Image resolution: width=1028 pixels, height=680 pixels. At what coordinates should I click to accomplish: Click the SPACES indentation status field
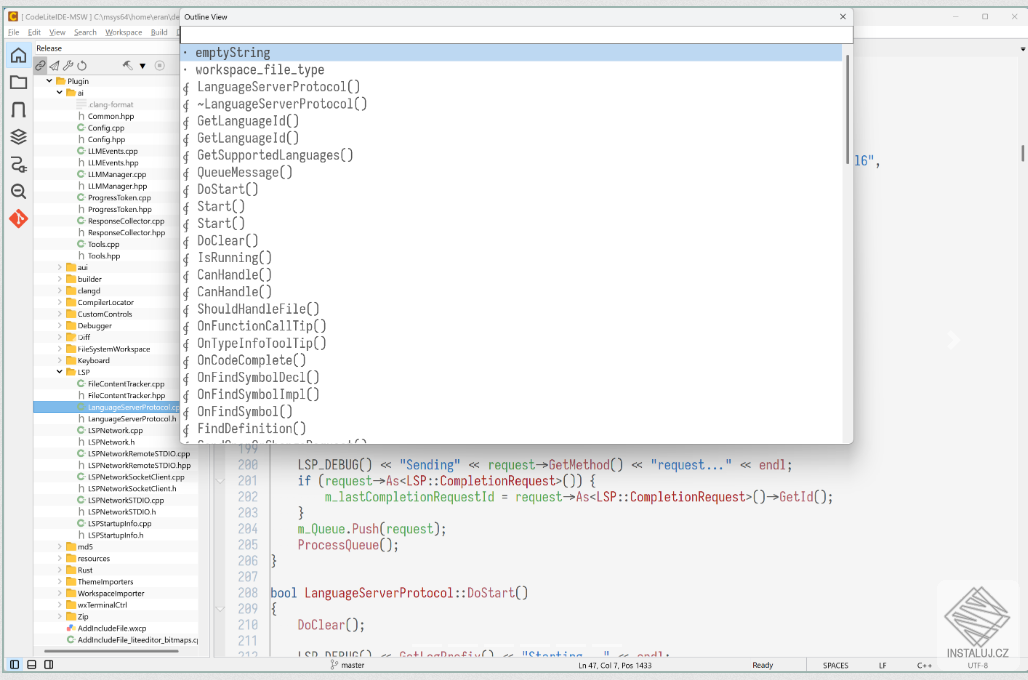pyautogui.click(x=835, y=665)
